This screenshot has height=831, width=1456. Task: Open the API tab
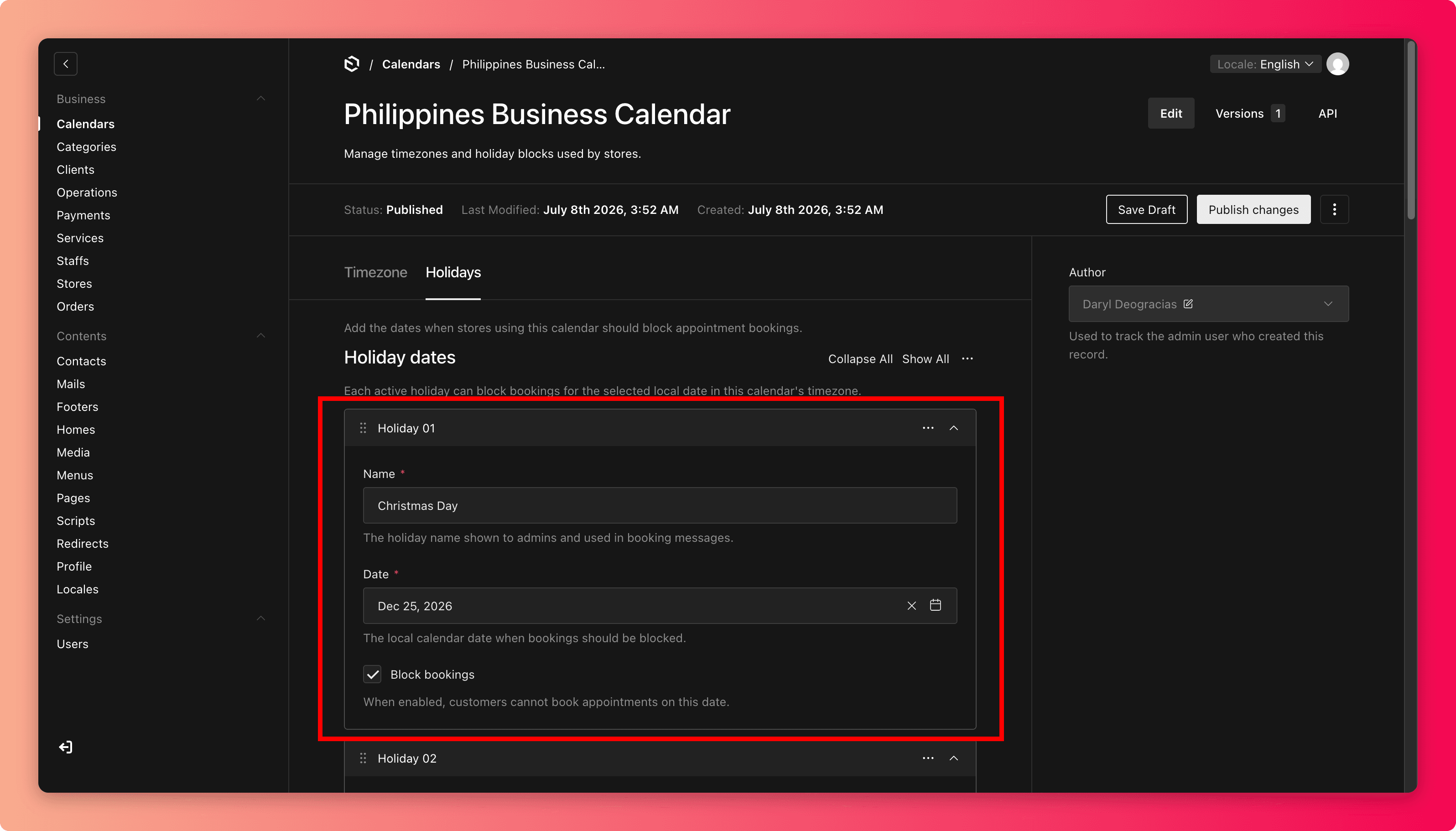(x=1327, y=113)
